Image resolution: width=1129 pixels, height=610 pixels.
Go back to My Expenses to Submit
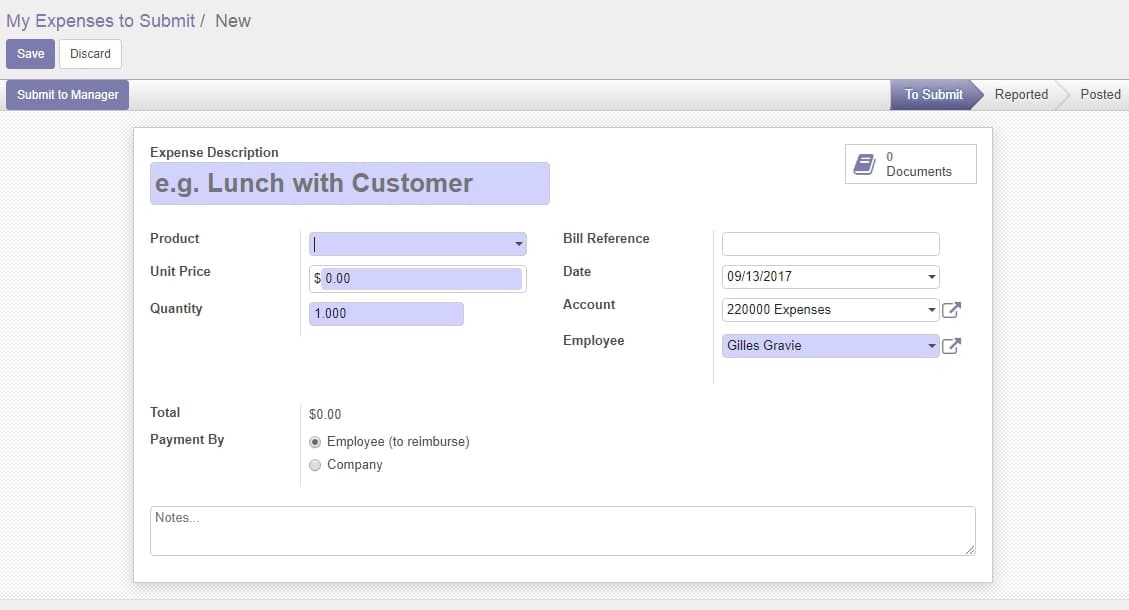point(101,21)
